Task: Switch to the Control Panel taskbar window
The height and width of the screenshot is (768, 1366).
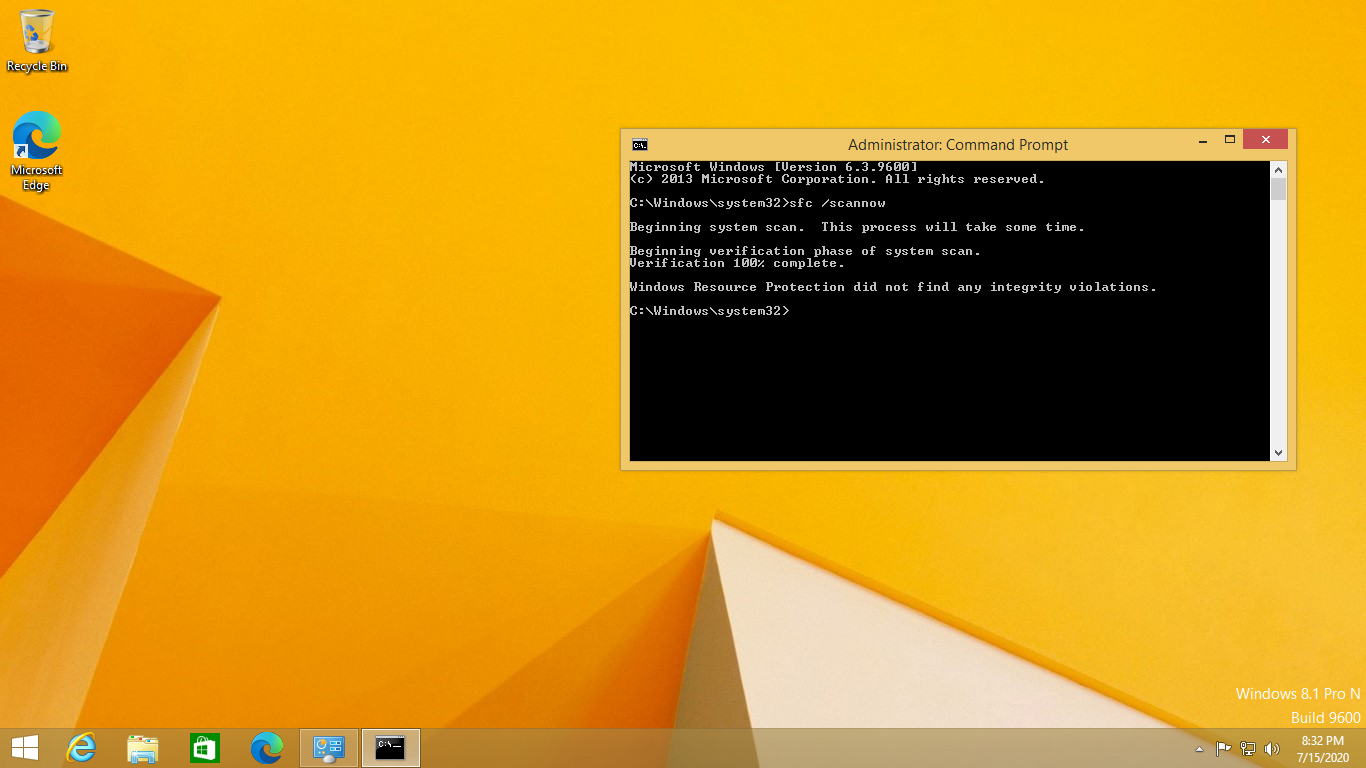Action: pyautogui.click(x=329, y=747)
